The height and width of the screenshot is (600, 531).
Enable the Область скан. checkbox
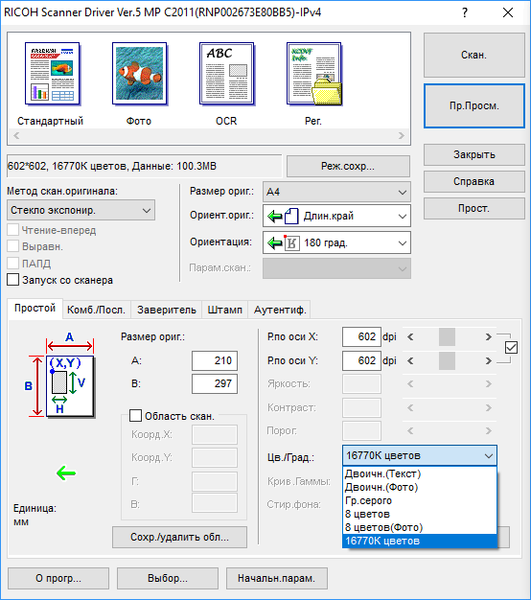point(135,416)
